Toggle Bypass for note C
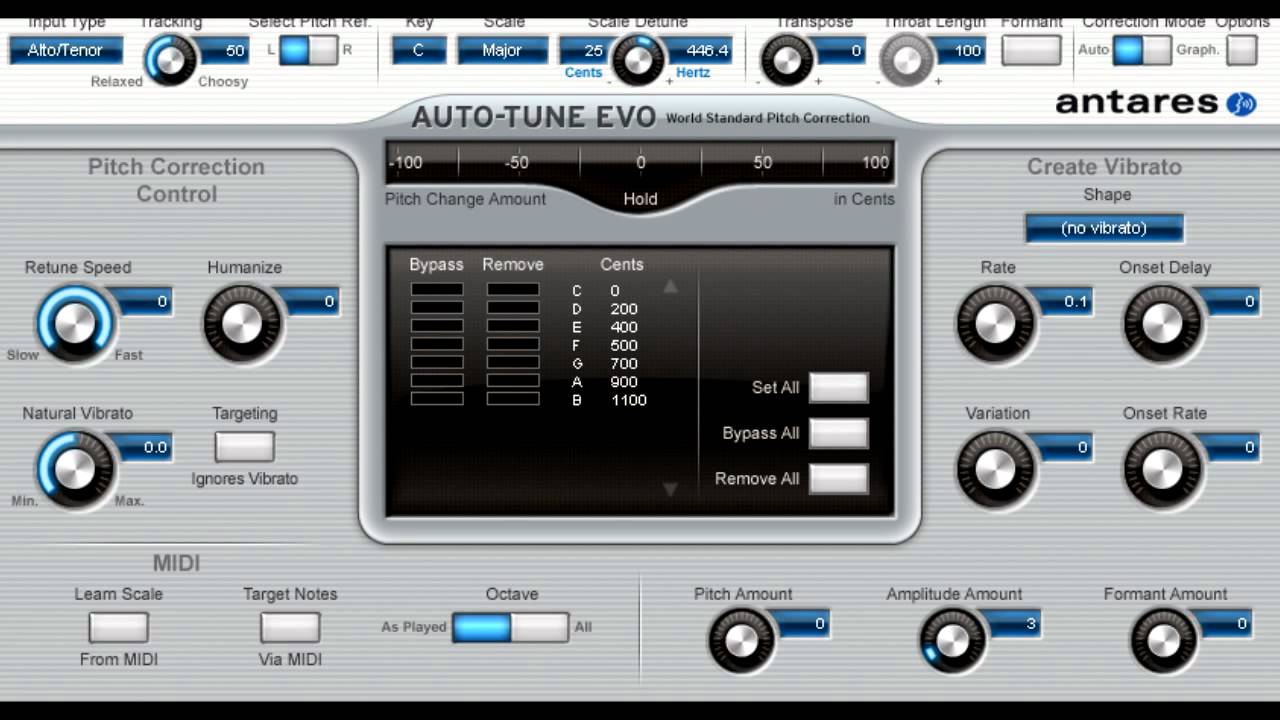The image size is (1280, 720). 437,290
